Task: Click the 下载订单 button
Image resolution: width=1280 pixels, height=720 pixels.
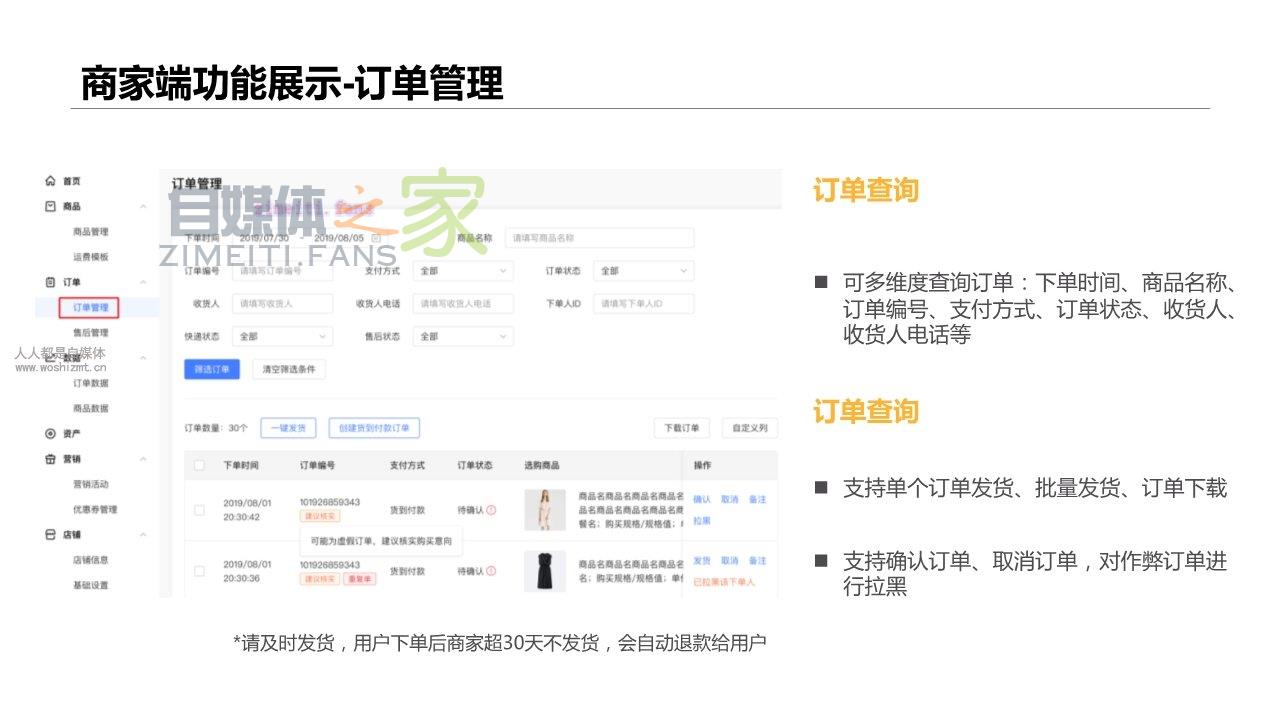Action: (x=682, y=428)
